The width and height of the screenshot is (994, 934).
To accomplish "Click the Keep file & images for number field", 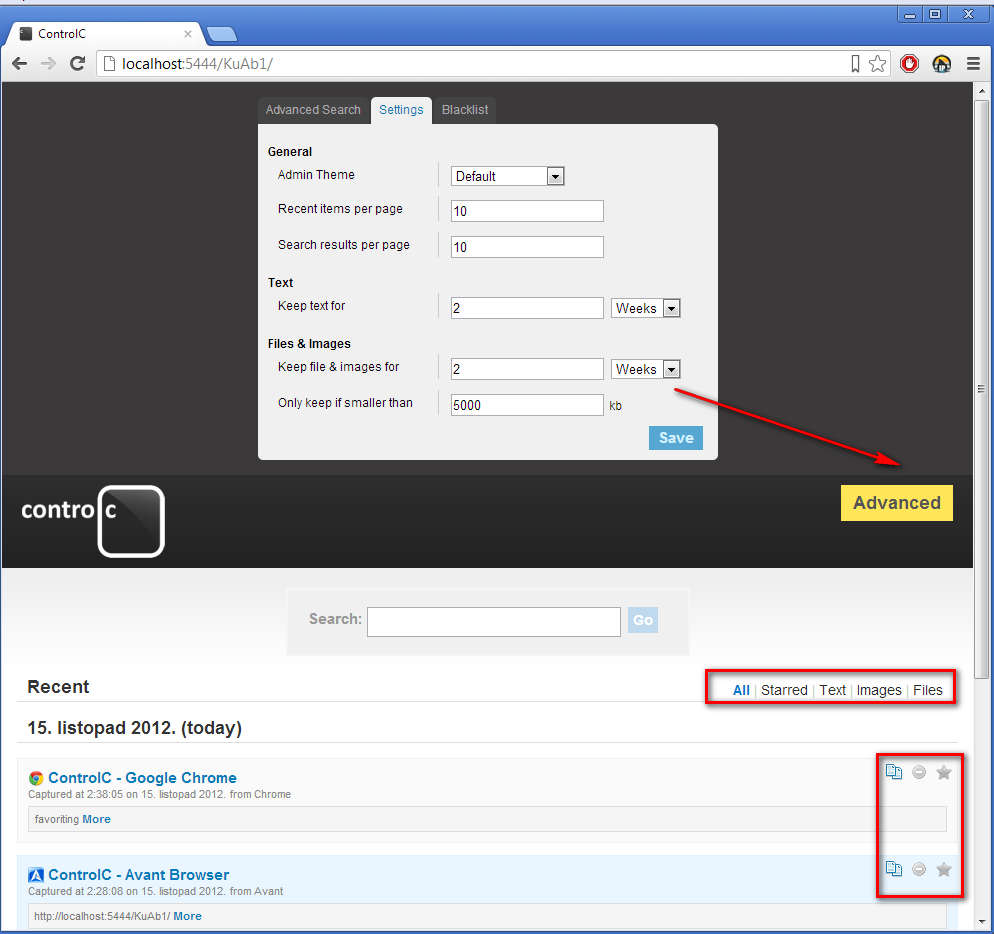I will click(527, 369).
